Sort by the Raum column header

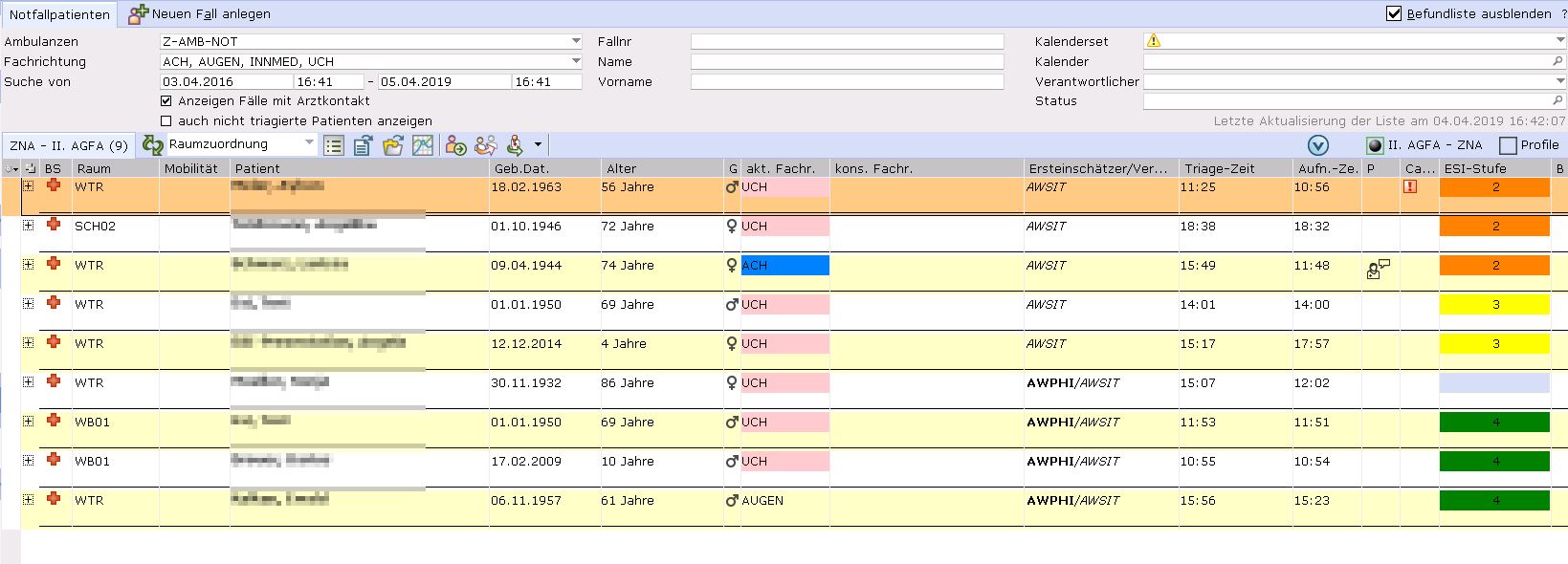pos(115,168)
